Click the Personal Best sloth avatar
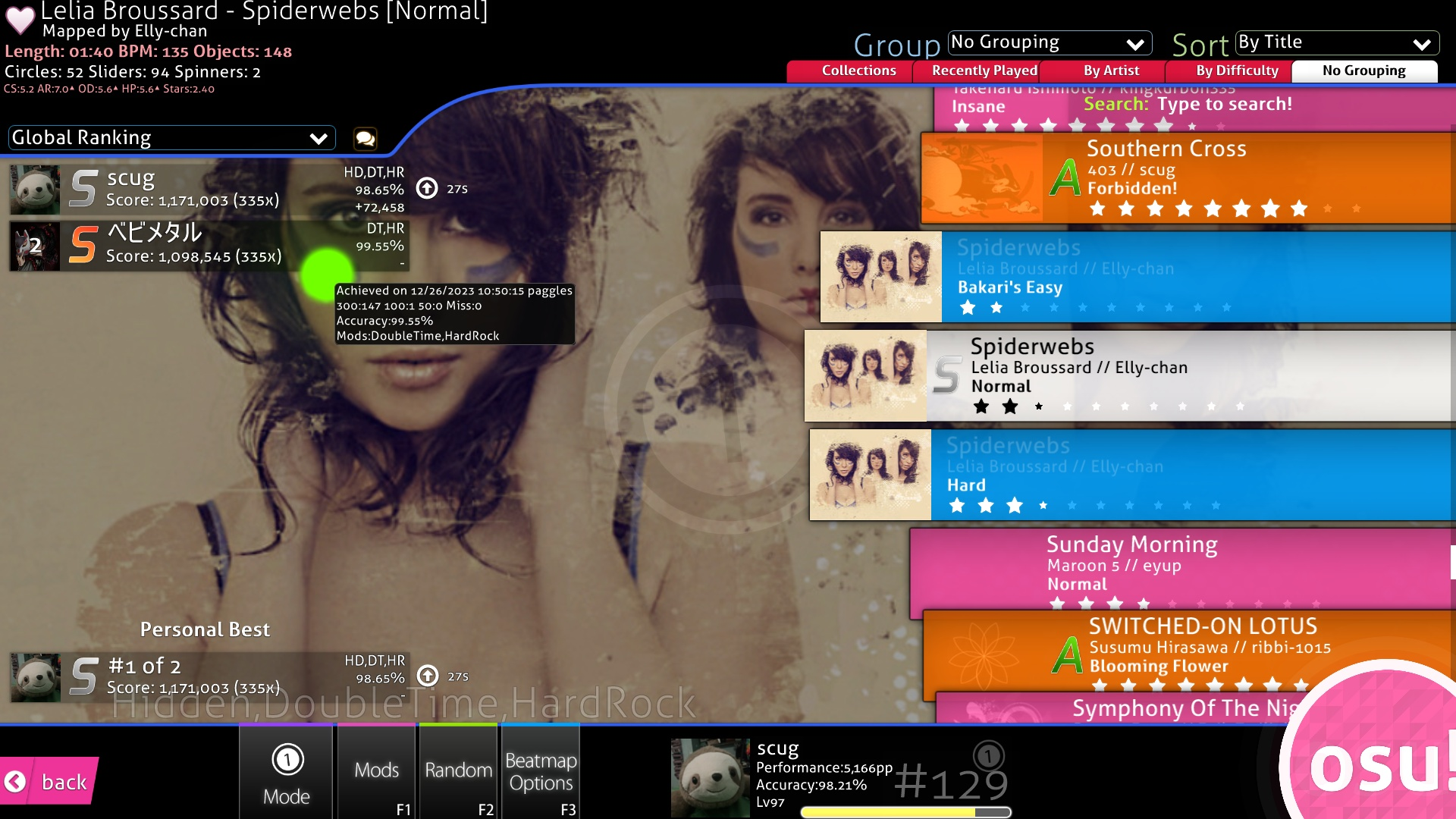This screenshot has height=819, width=1456. coord(36,677)
